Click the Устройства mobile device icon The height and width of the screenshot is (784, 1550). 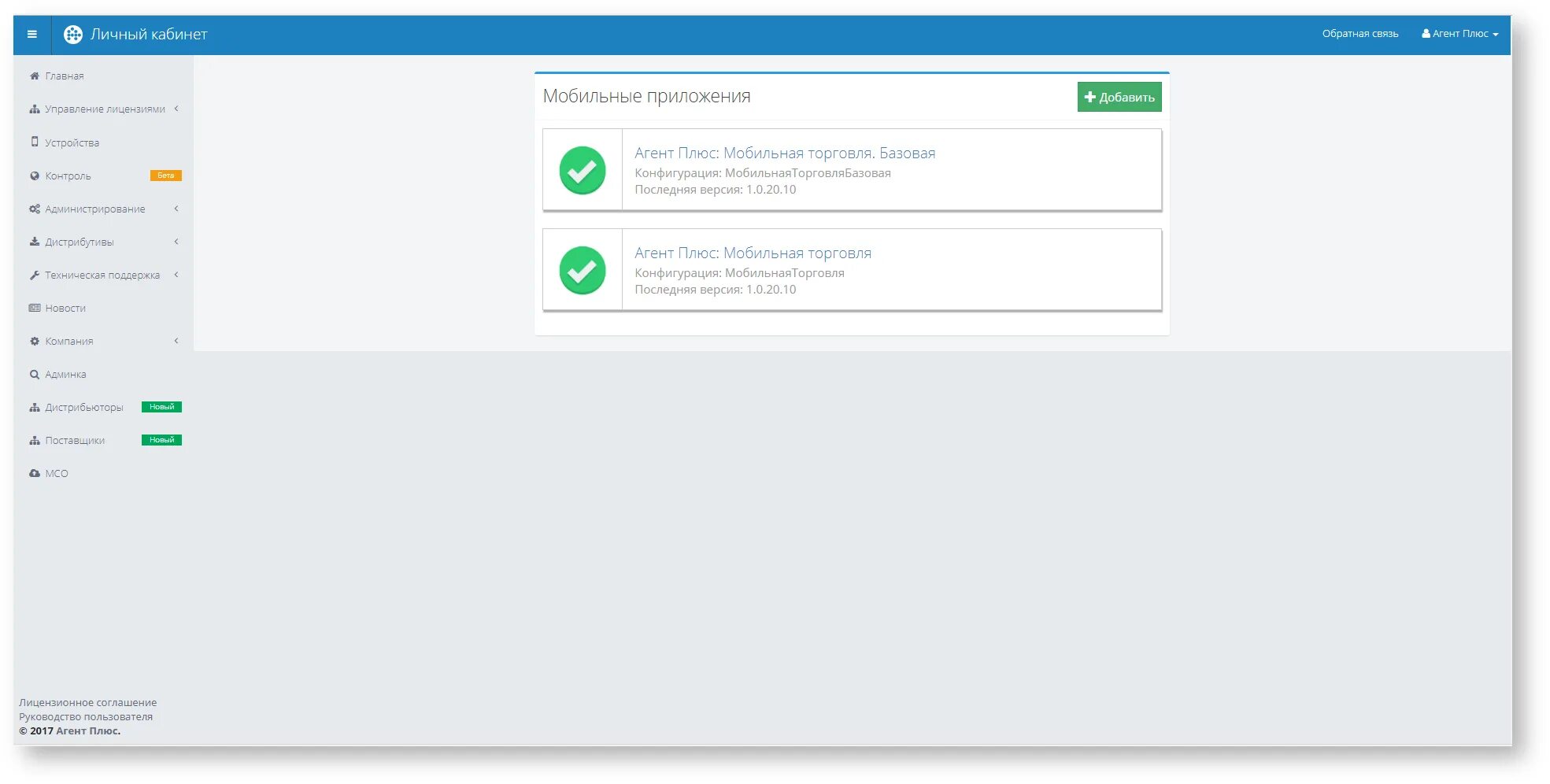pos(35,142)
